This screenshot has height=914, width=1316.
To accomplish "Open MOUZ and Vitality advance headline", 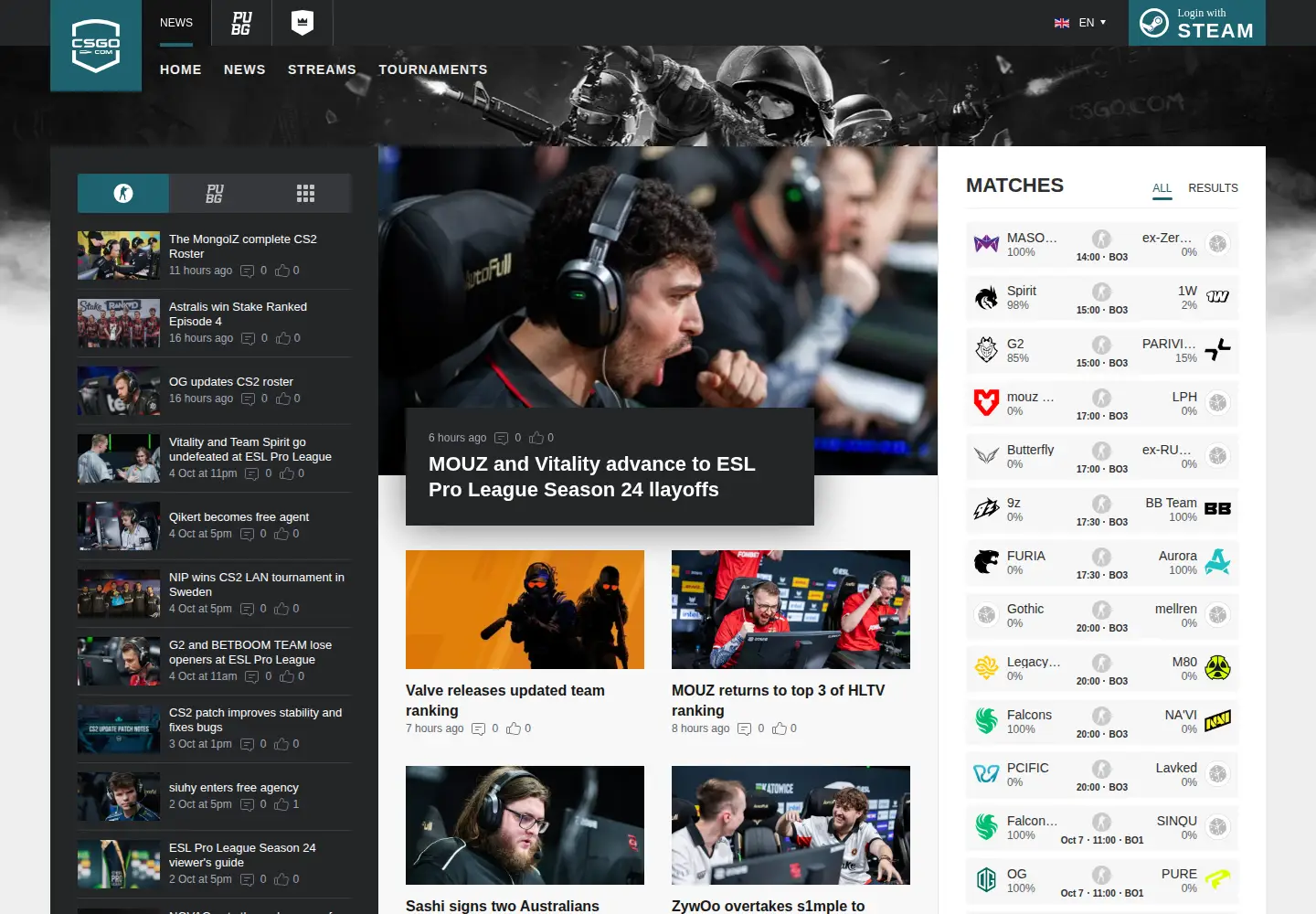I will [592, 477].
